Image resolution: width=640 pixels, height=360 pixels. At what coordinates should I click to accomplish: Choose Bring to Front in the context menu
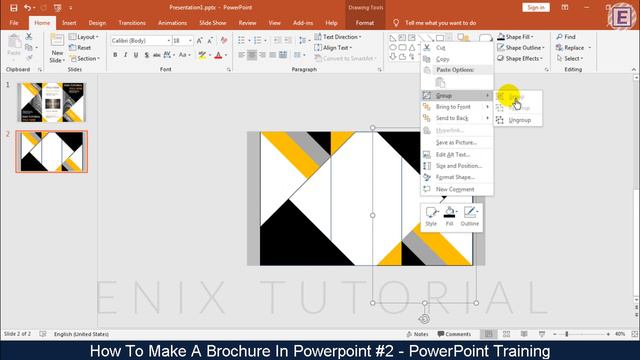pos(457,107)
